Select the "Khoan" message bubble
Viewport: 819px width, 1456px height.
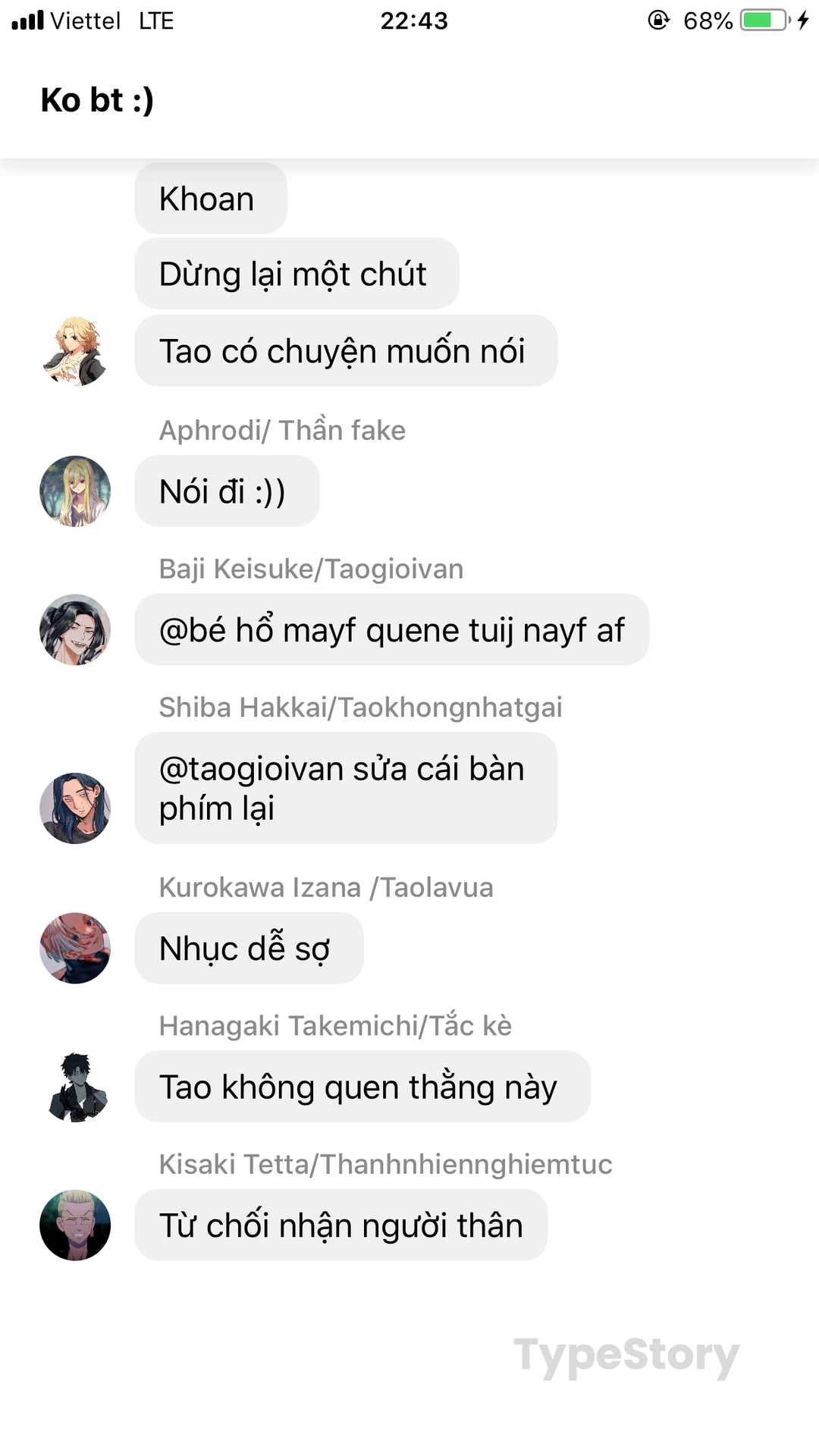[x=211, y=199]
